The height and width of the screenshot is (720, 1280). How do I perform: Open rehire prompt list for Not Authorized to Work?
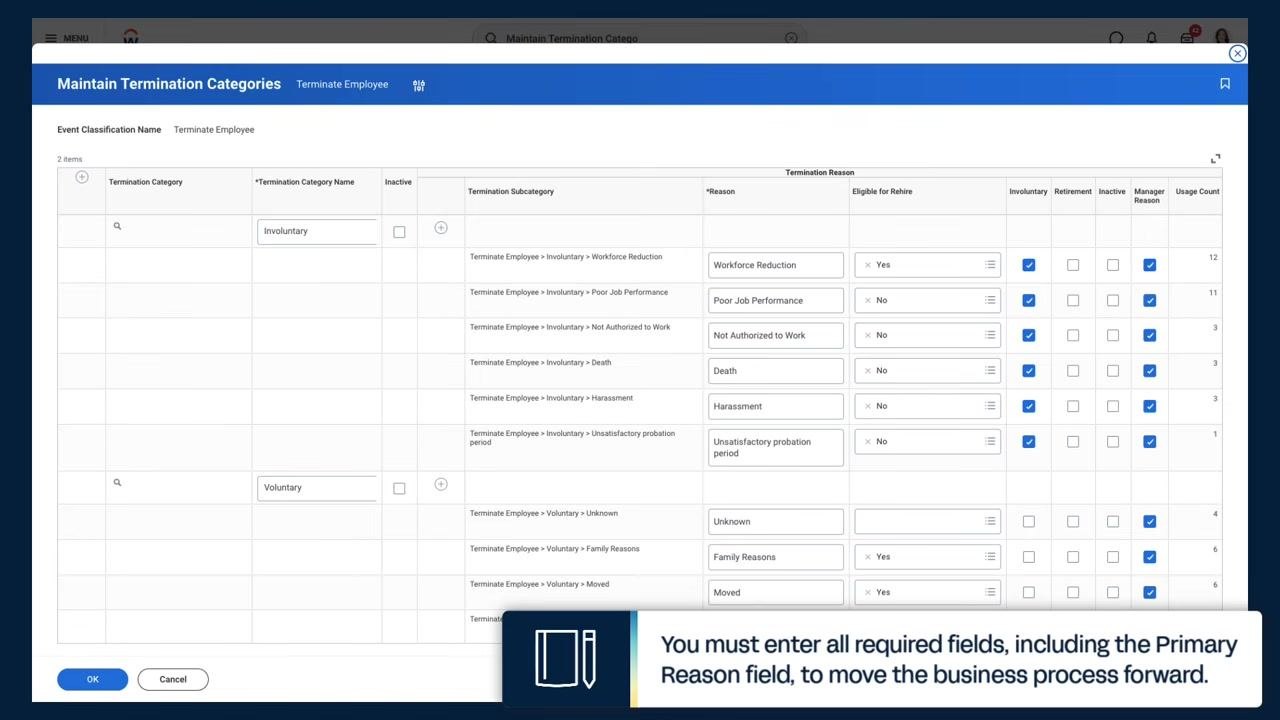click(990, 335)
